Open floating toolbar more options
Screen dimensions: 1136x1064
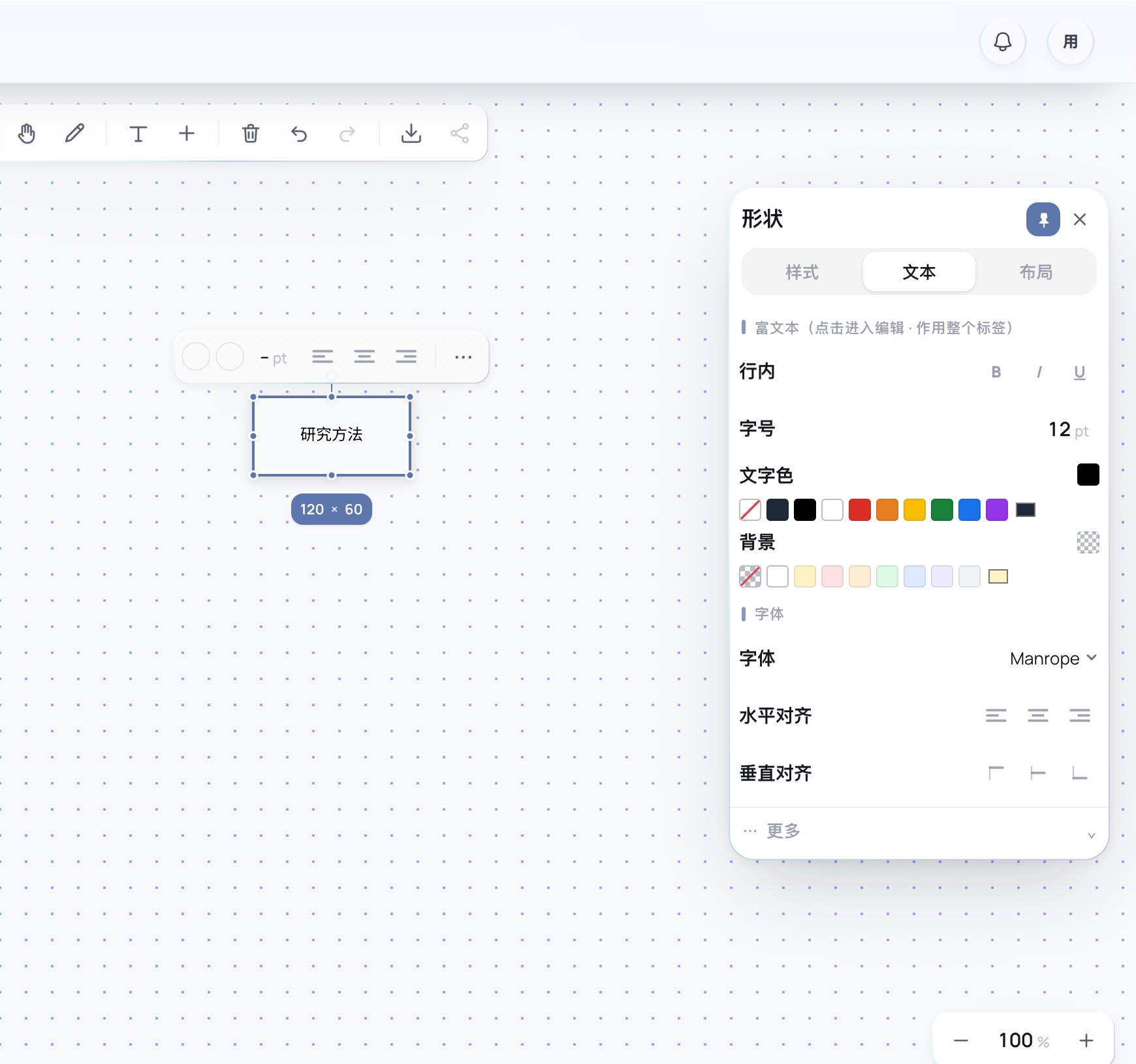[464, 357]
